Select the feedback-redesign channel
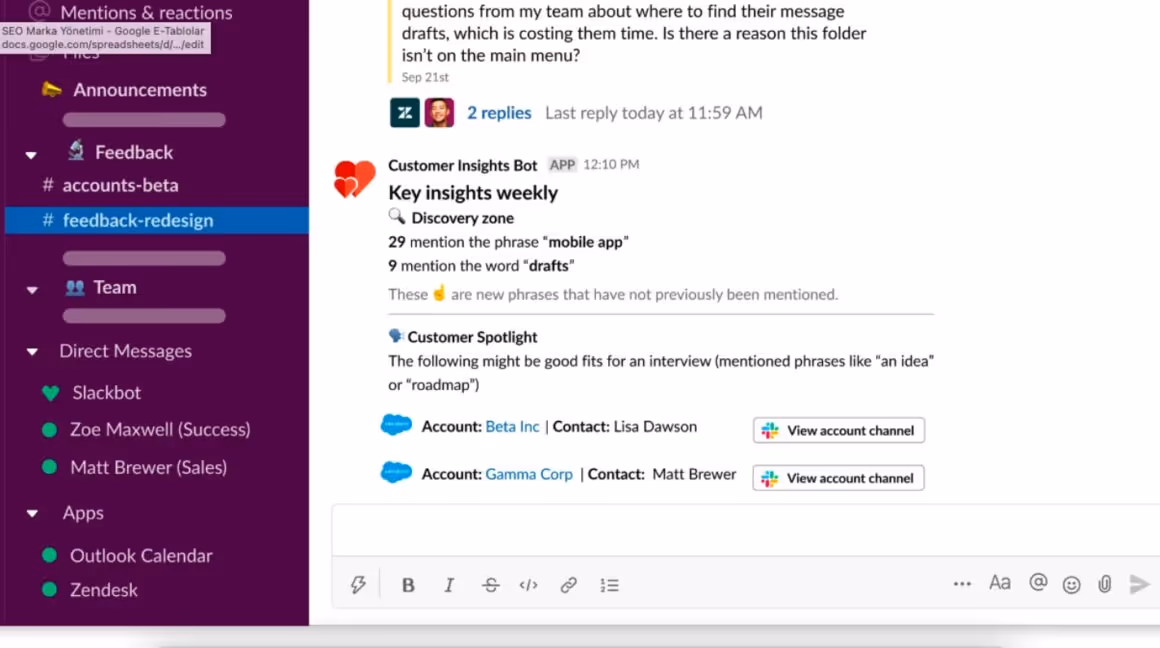This screenshot has width=1160, height=648. point(157,220)
